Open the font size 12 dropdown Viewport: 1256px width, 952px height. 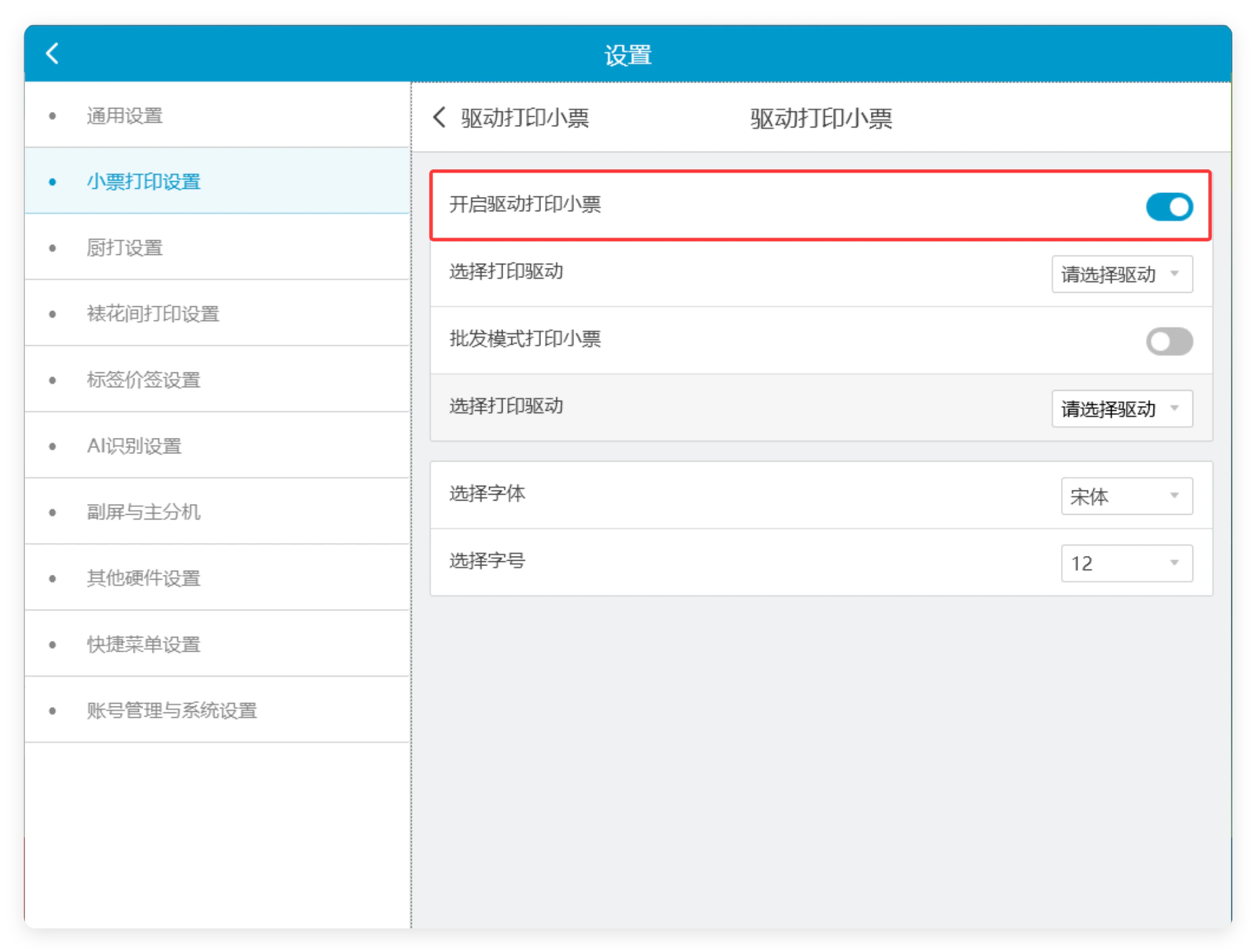pos(1126,563)
